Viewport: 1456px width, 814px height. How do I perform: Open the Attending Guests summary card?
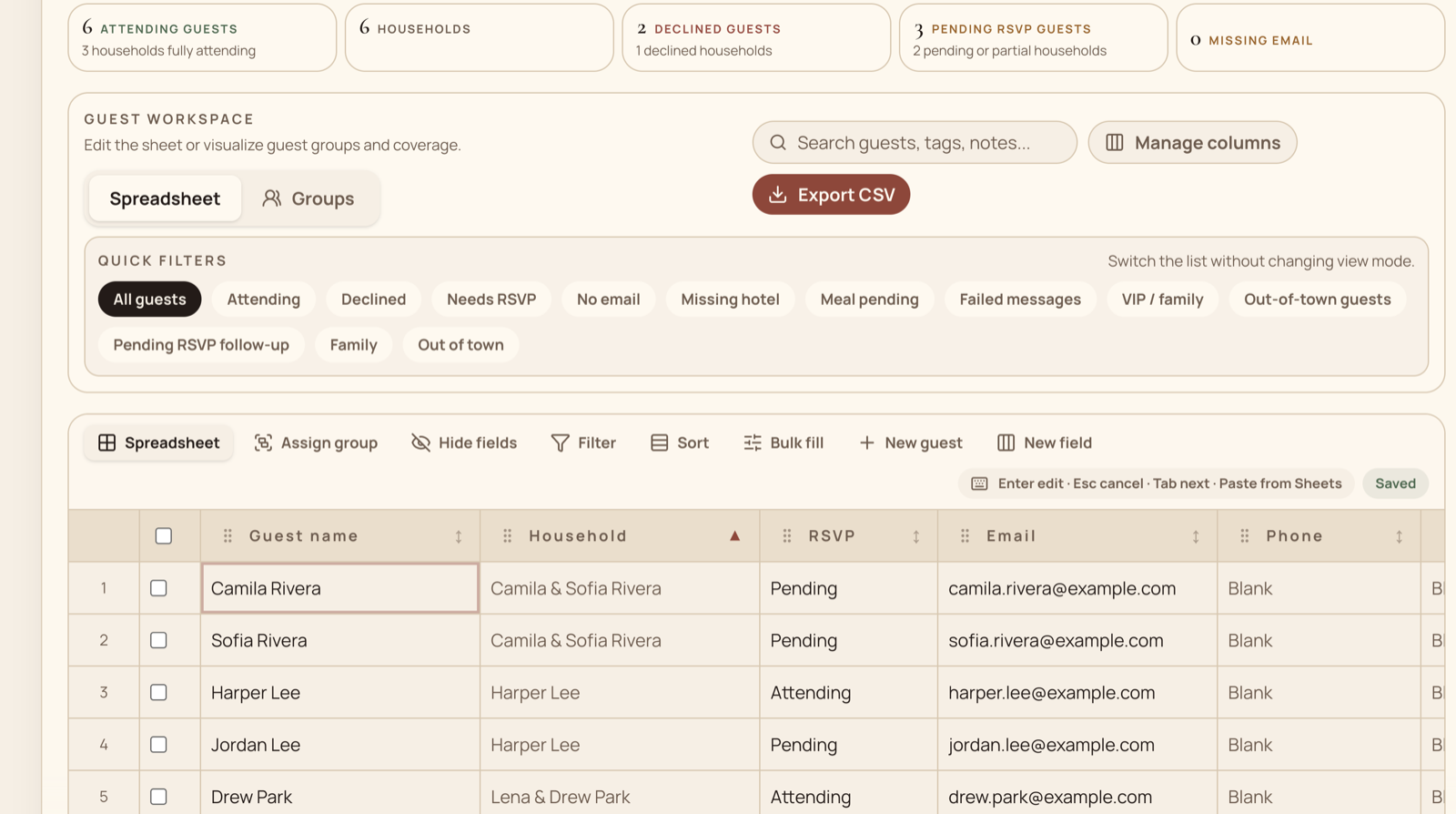point(202,38)
